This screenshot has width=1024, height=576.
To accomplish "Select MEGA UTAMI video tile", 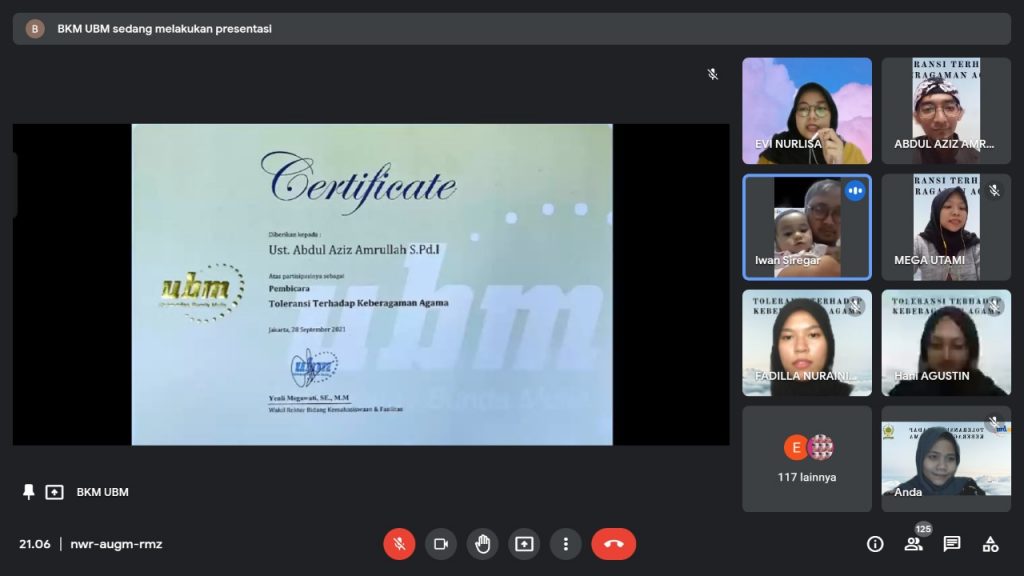I will point(946,227).
